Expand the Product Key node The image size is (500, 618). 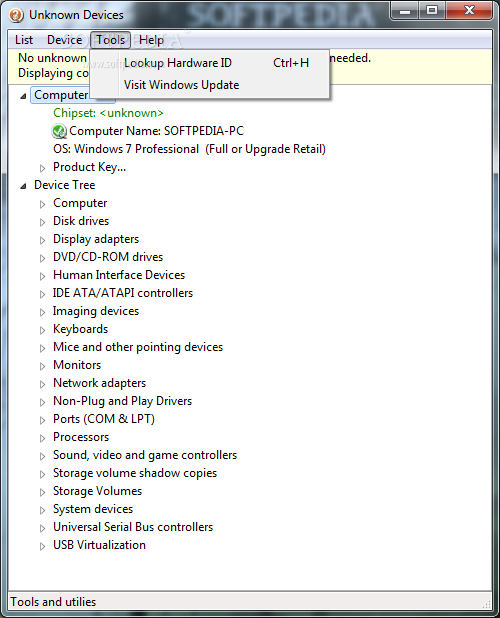43,168
